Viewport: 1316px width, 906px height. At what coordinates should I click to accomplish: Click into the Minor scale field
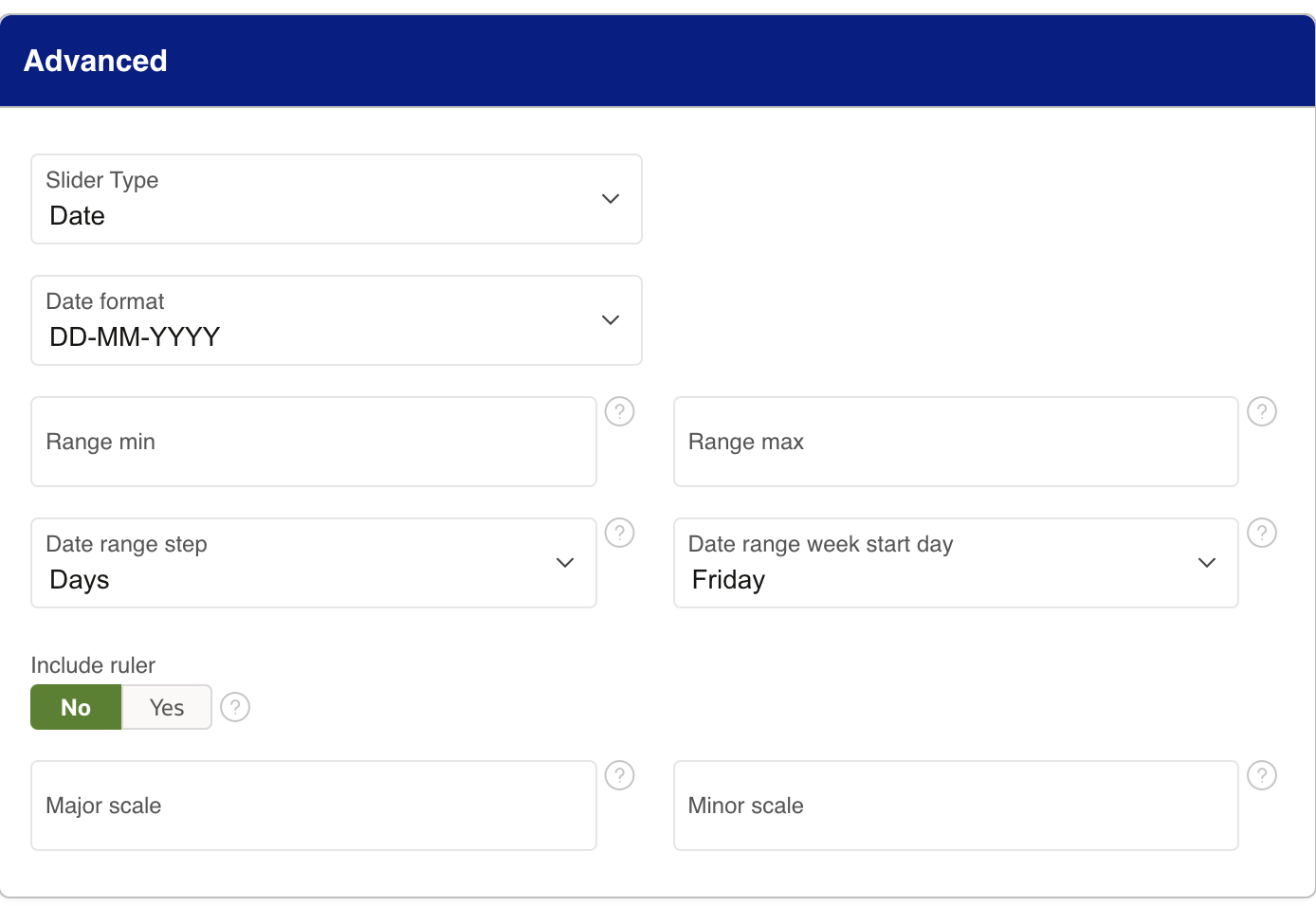956,806
